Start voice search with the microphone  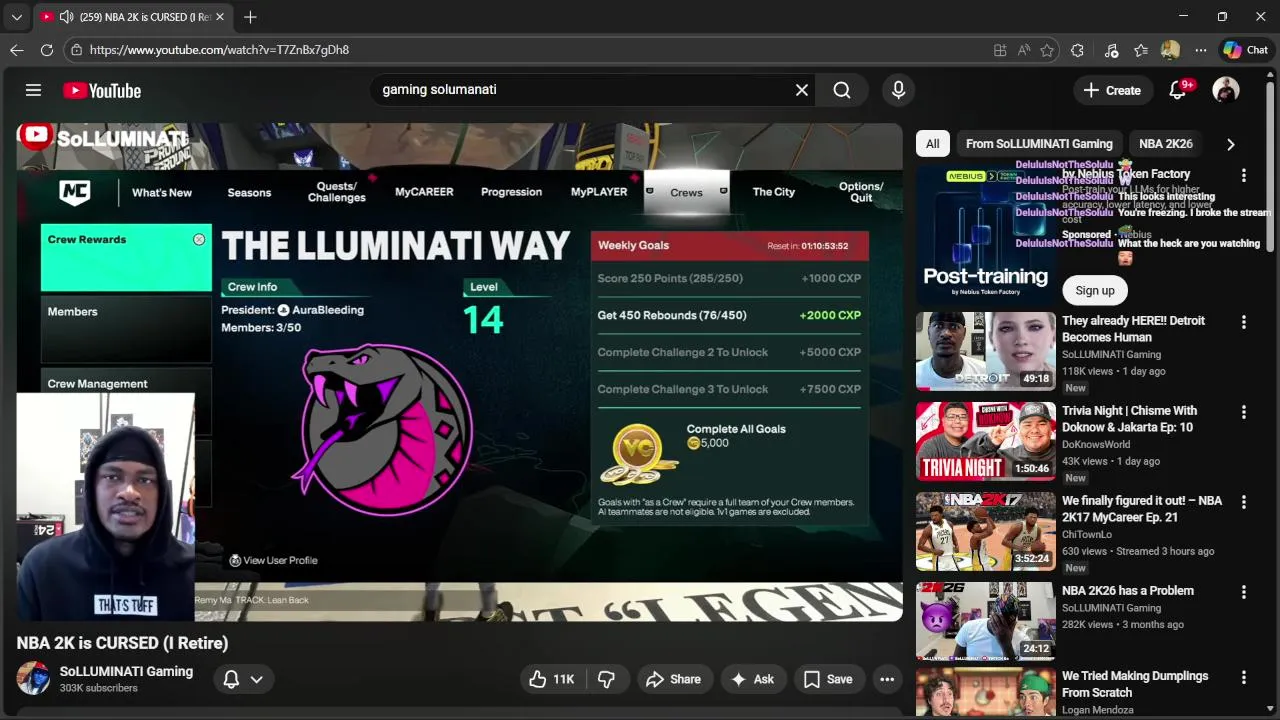[x=898, y=90]
